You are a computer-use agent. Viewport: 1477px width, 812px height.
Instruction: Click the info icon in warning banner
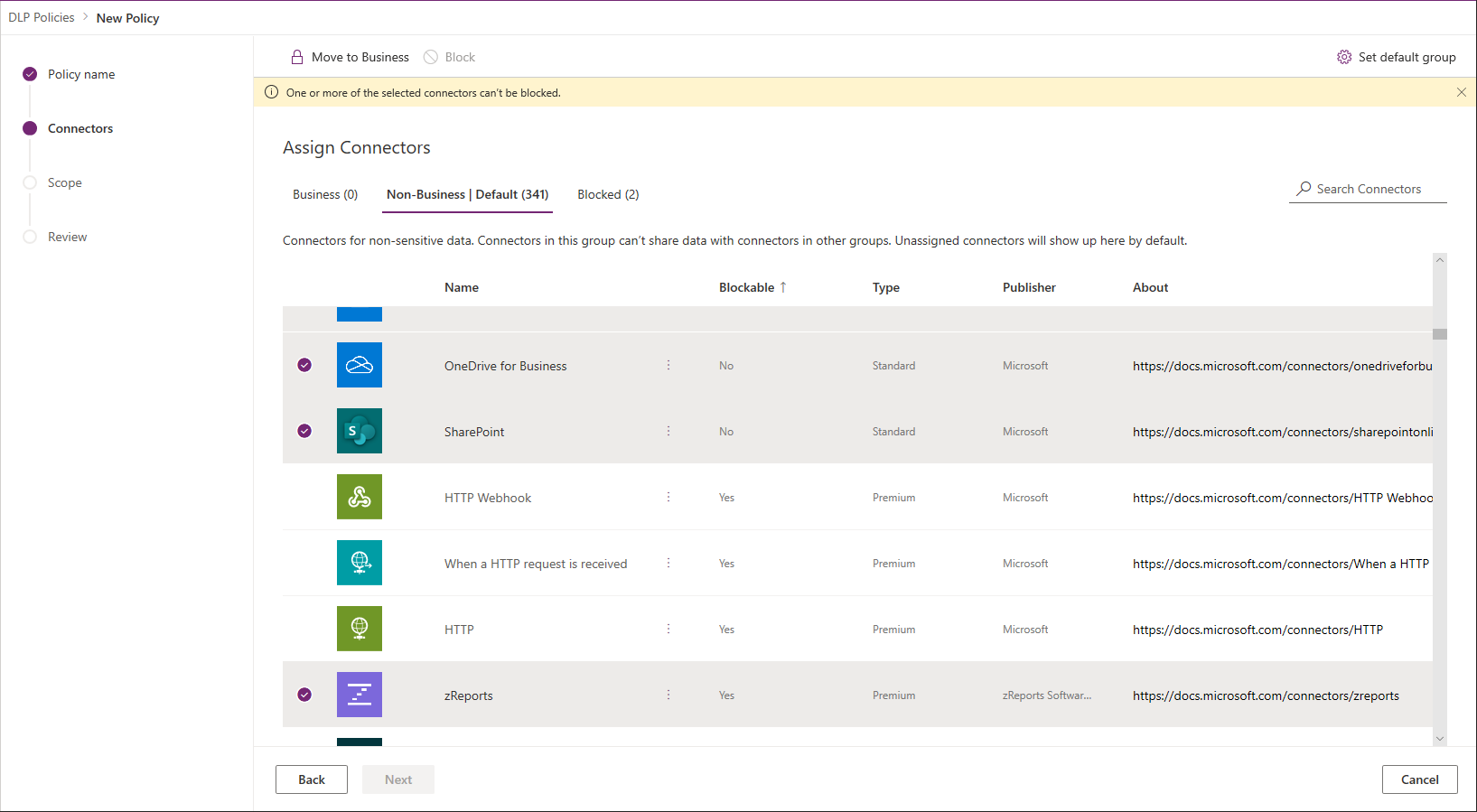coord(271,92)
